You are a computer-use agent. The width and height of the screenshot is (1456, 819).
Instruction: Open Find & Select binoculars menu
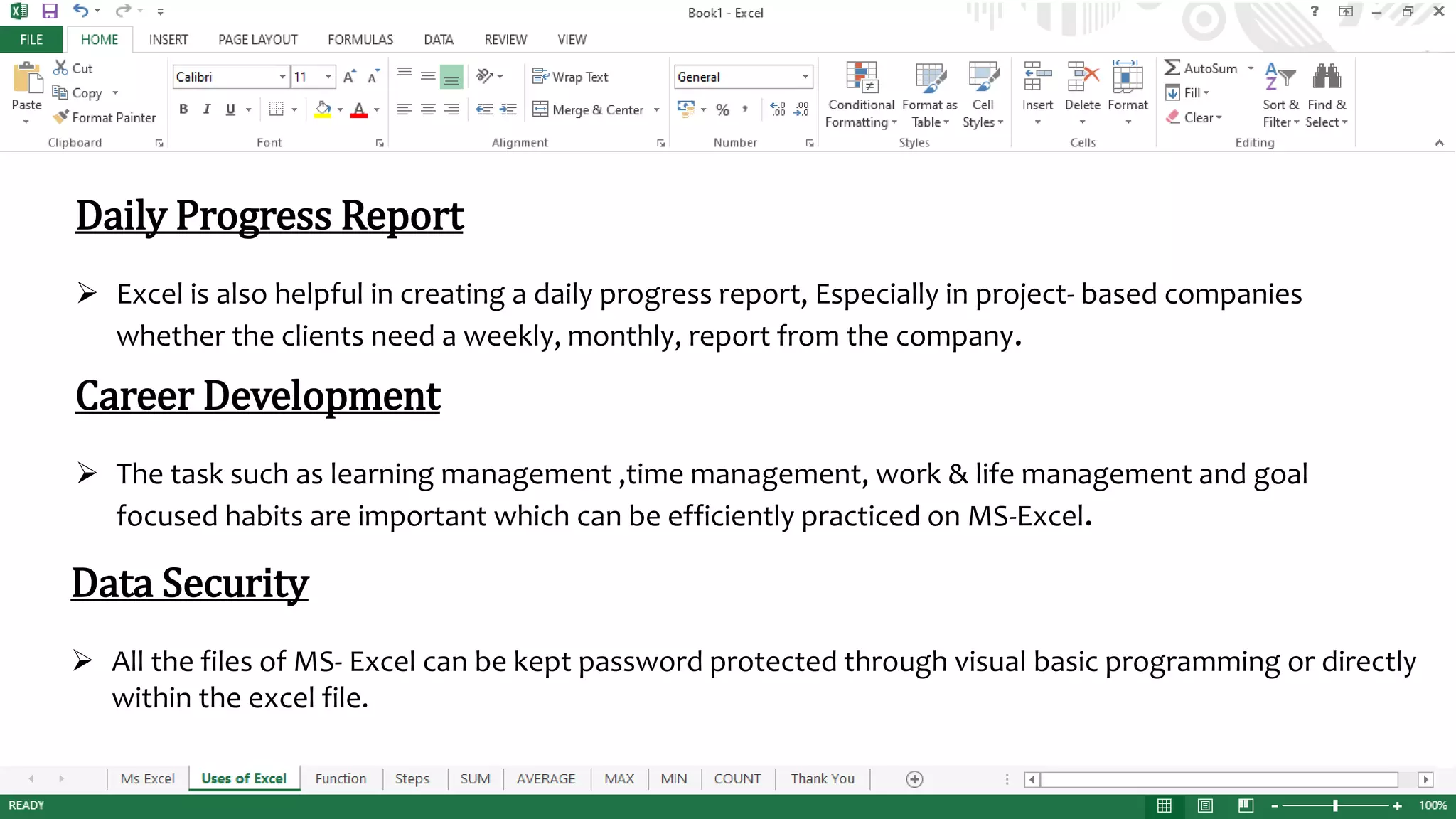point(1327,95)
